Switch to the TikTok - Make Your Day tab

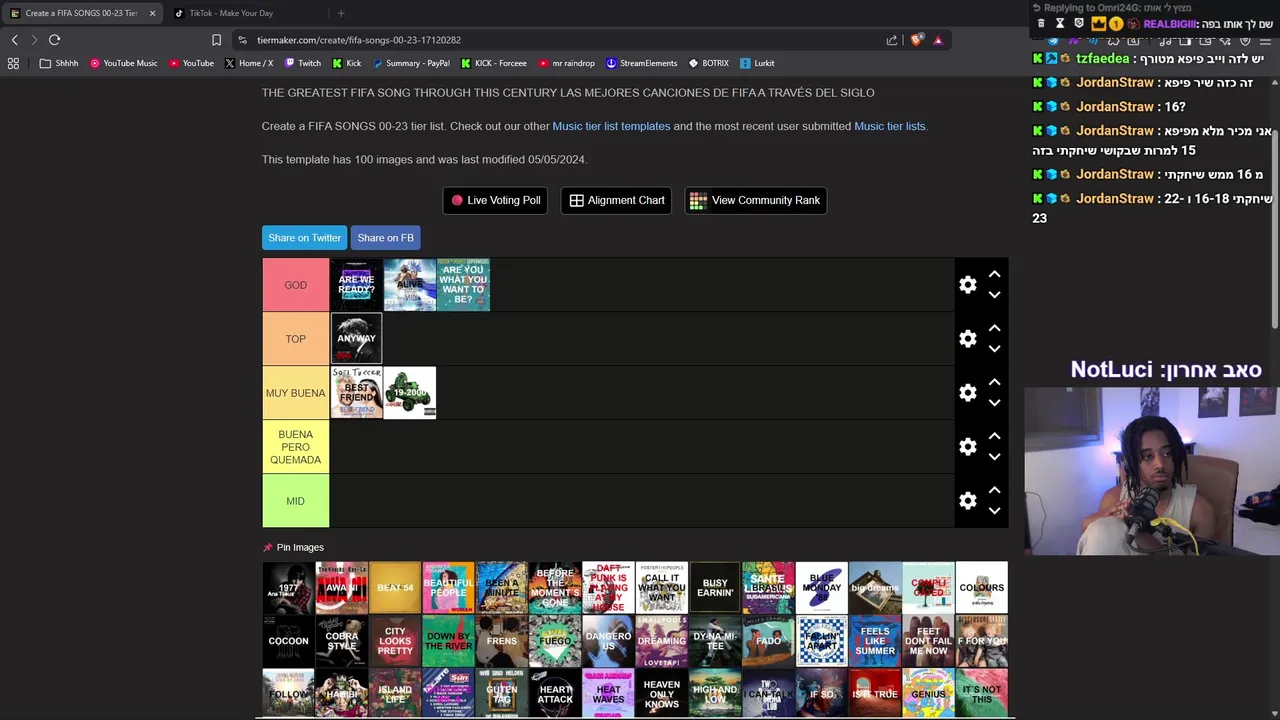click(245, 13)
